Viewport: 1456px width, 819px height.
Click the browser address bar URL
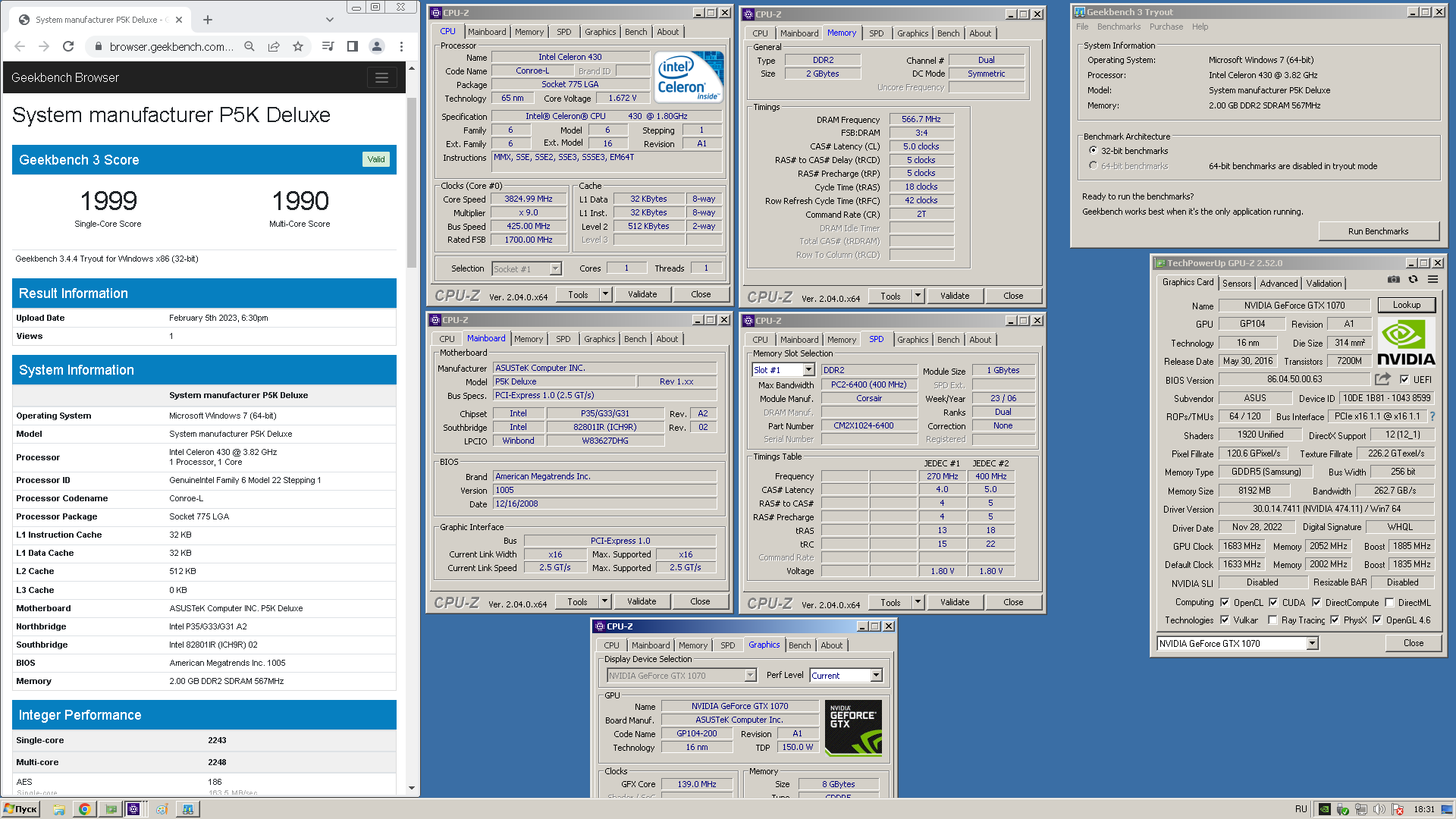[171, 46]
